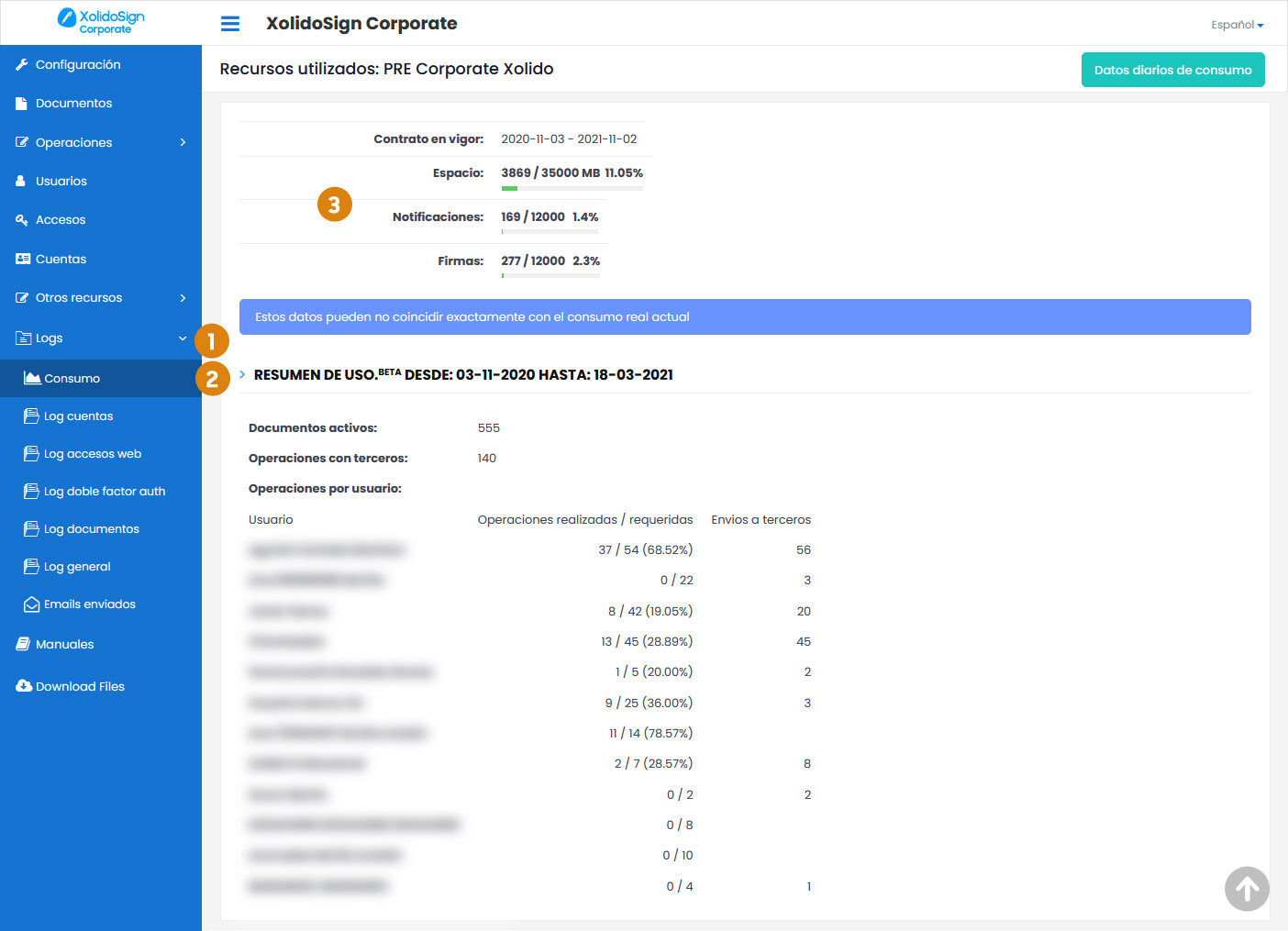Click the XolidoSign Corporate header title
Image resolution: width=1288 pixels, height=931 pixels.
pos(361,24)
